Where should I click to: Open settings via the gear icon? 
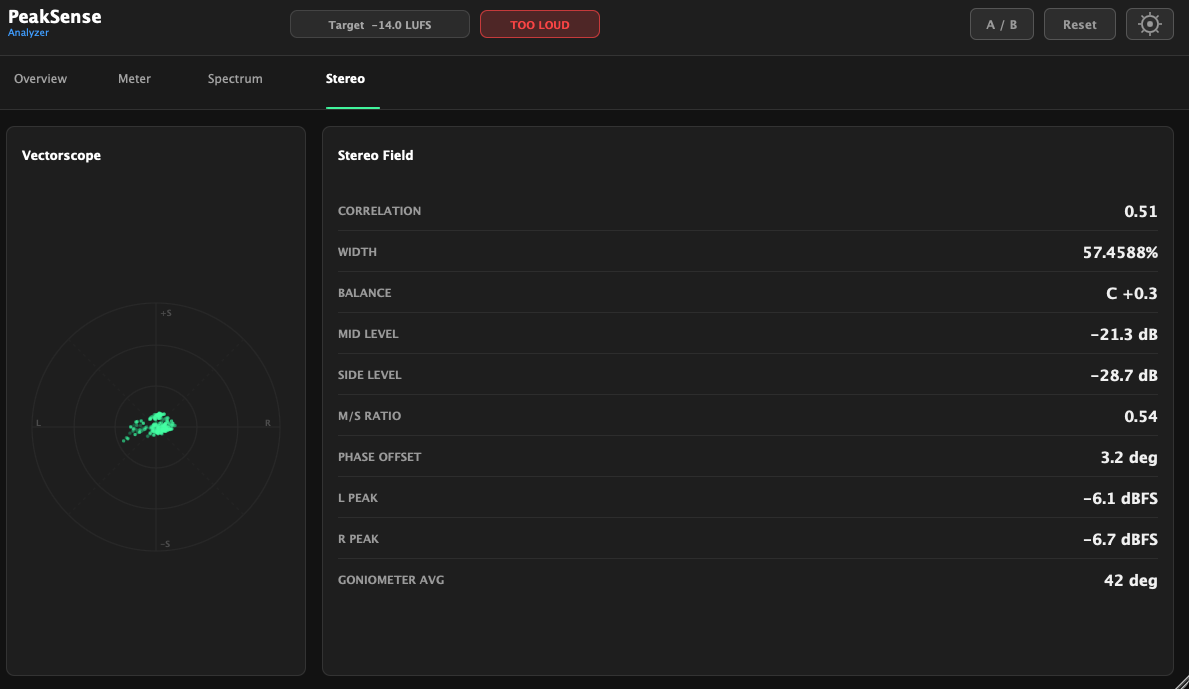(1150, 24)
